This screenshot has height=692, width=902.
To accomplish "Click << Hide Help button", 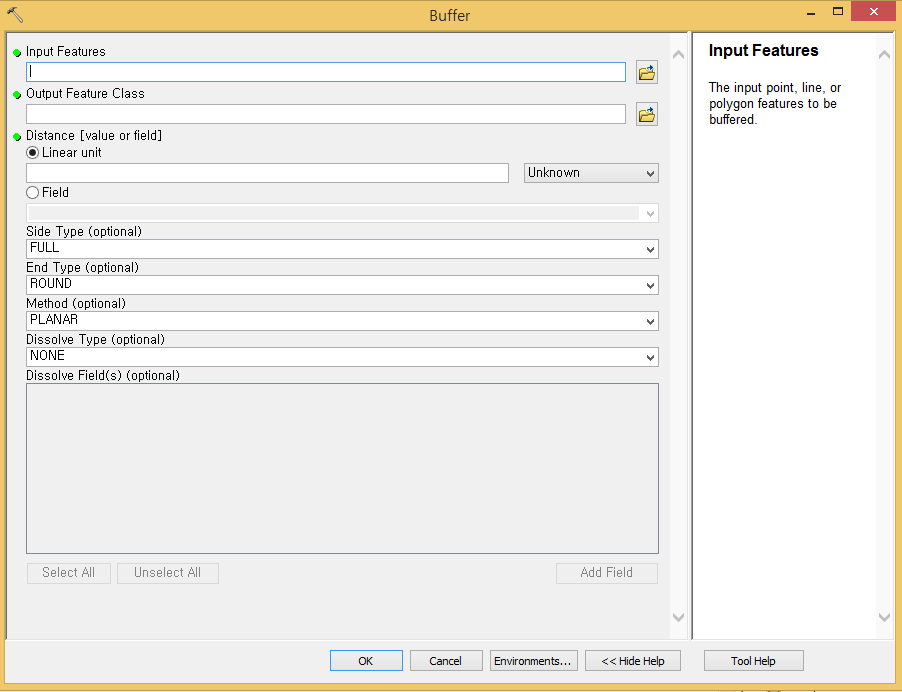I will tap(633, 660).
